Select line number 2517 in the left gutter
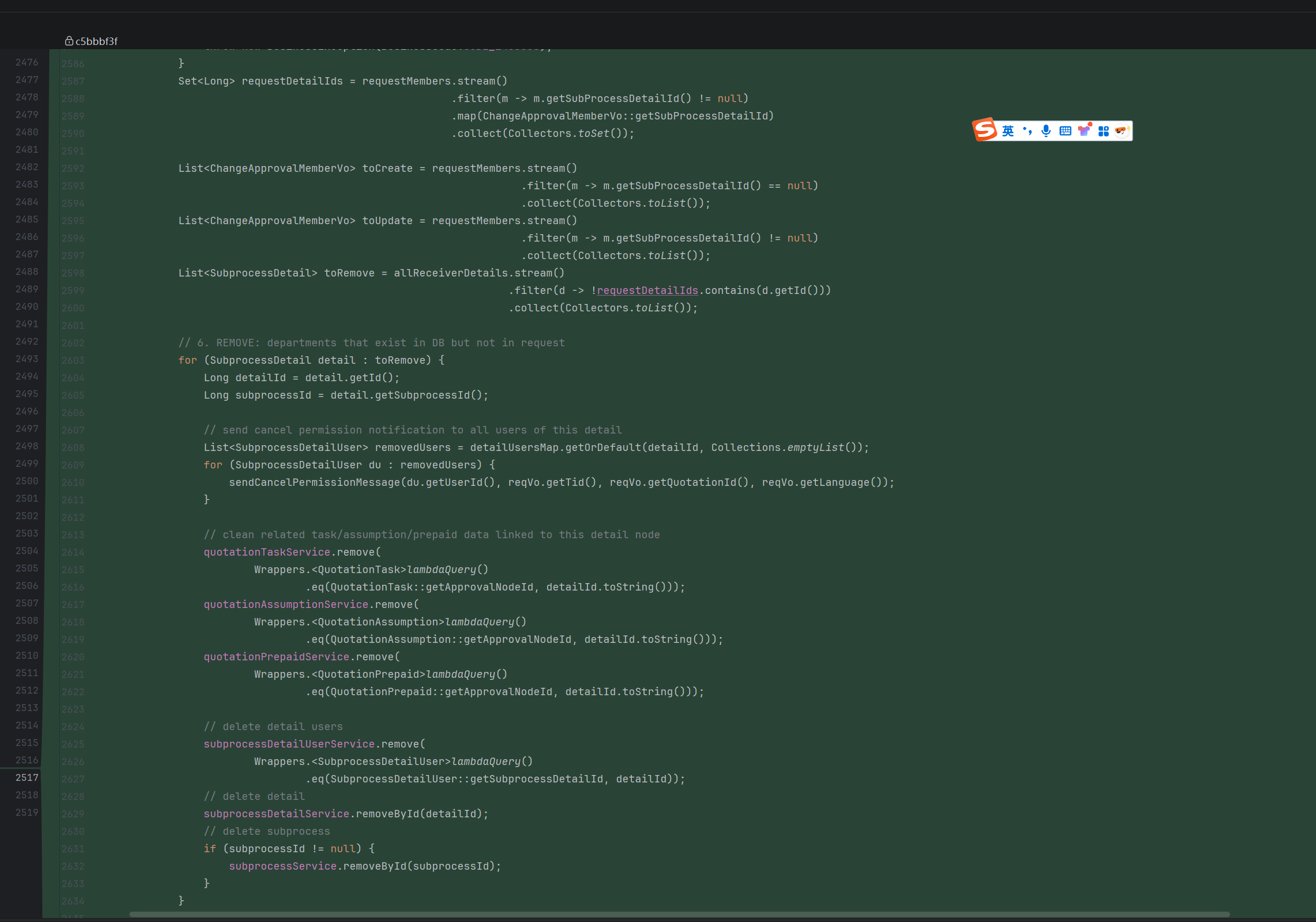This screenshot has height=922, width=1316. (27, 778)
